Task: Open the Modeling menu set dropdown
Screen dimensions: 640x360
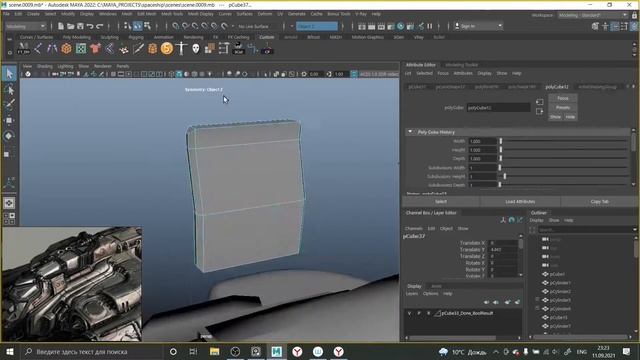Action: (x=25, y=26)
